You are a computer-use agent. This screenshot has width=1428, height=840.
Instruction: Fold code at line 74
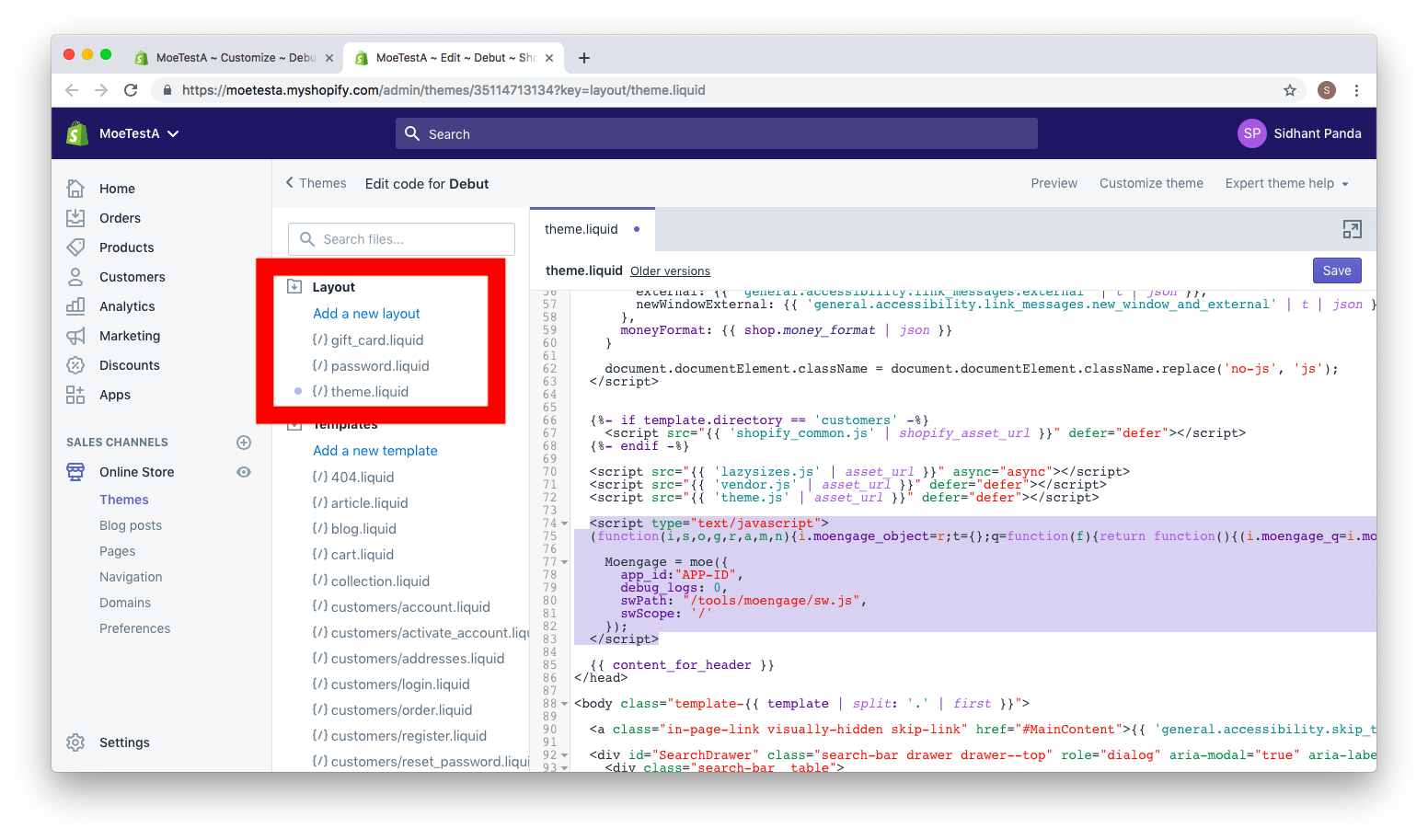click(564, 524)
